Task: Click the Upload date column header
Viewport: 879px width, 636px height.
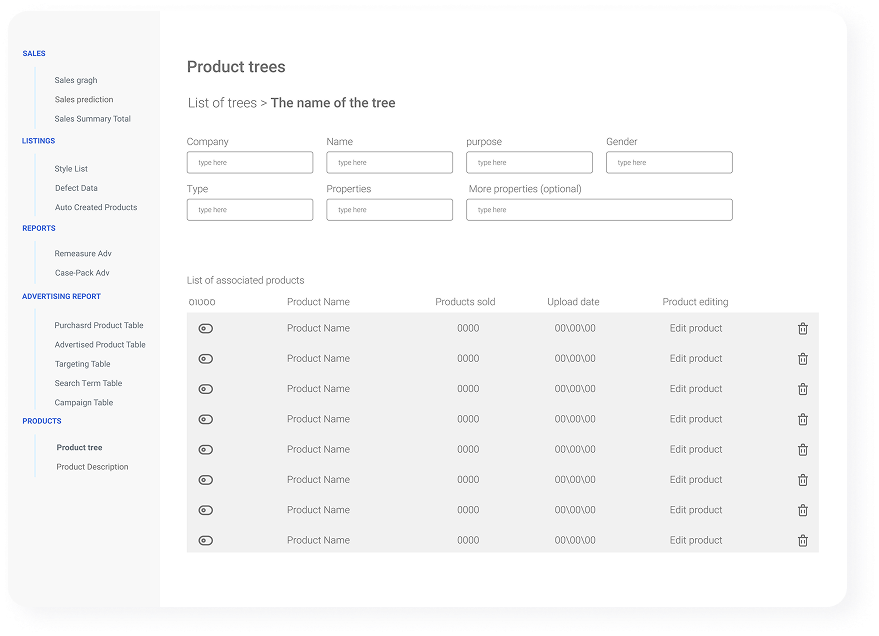Action: (x=573, y=302)
